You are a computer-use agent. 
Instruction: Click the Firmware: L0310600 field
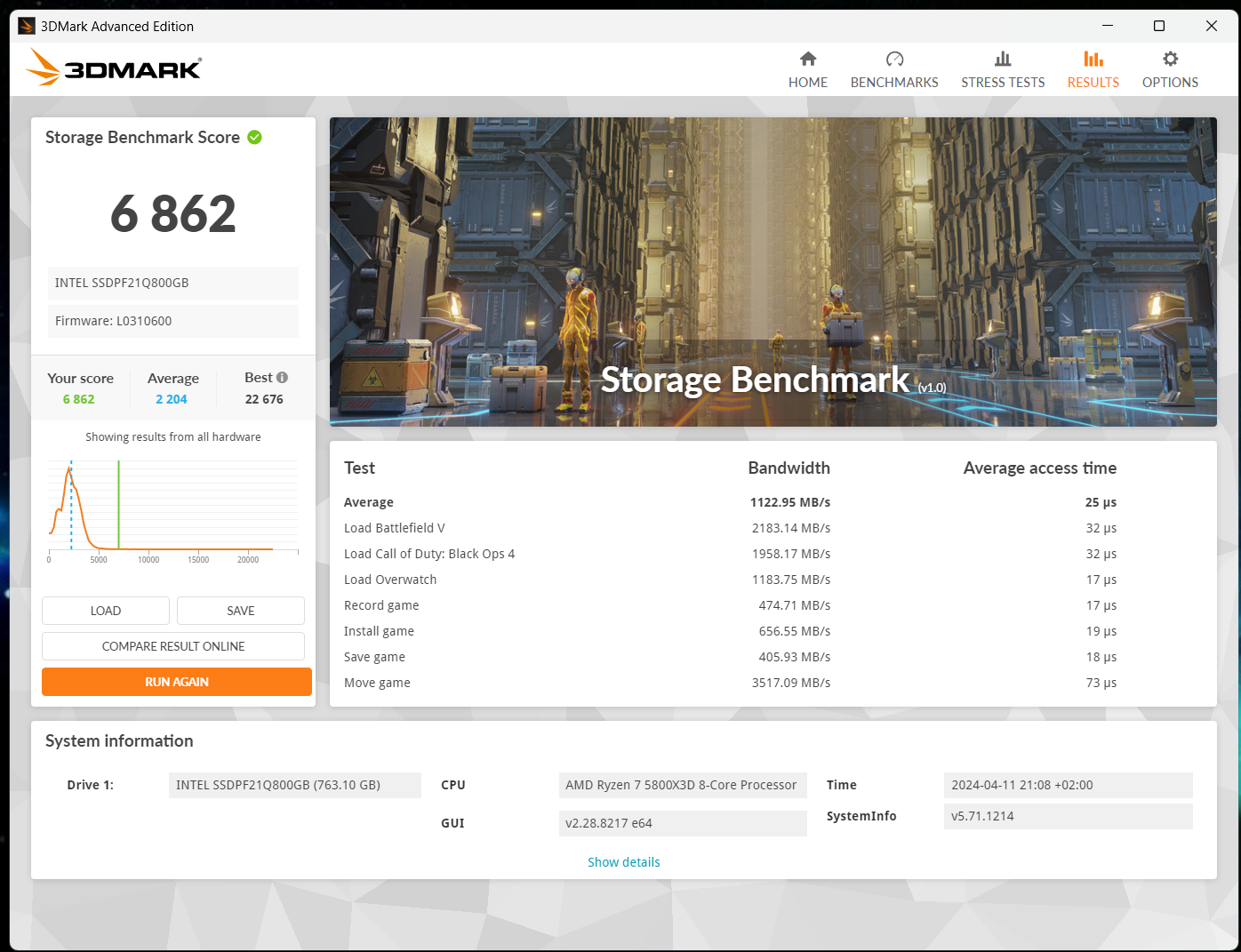173,321
